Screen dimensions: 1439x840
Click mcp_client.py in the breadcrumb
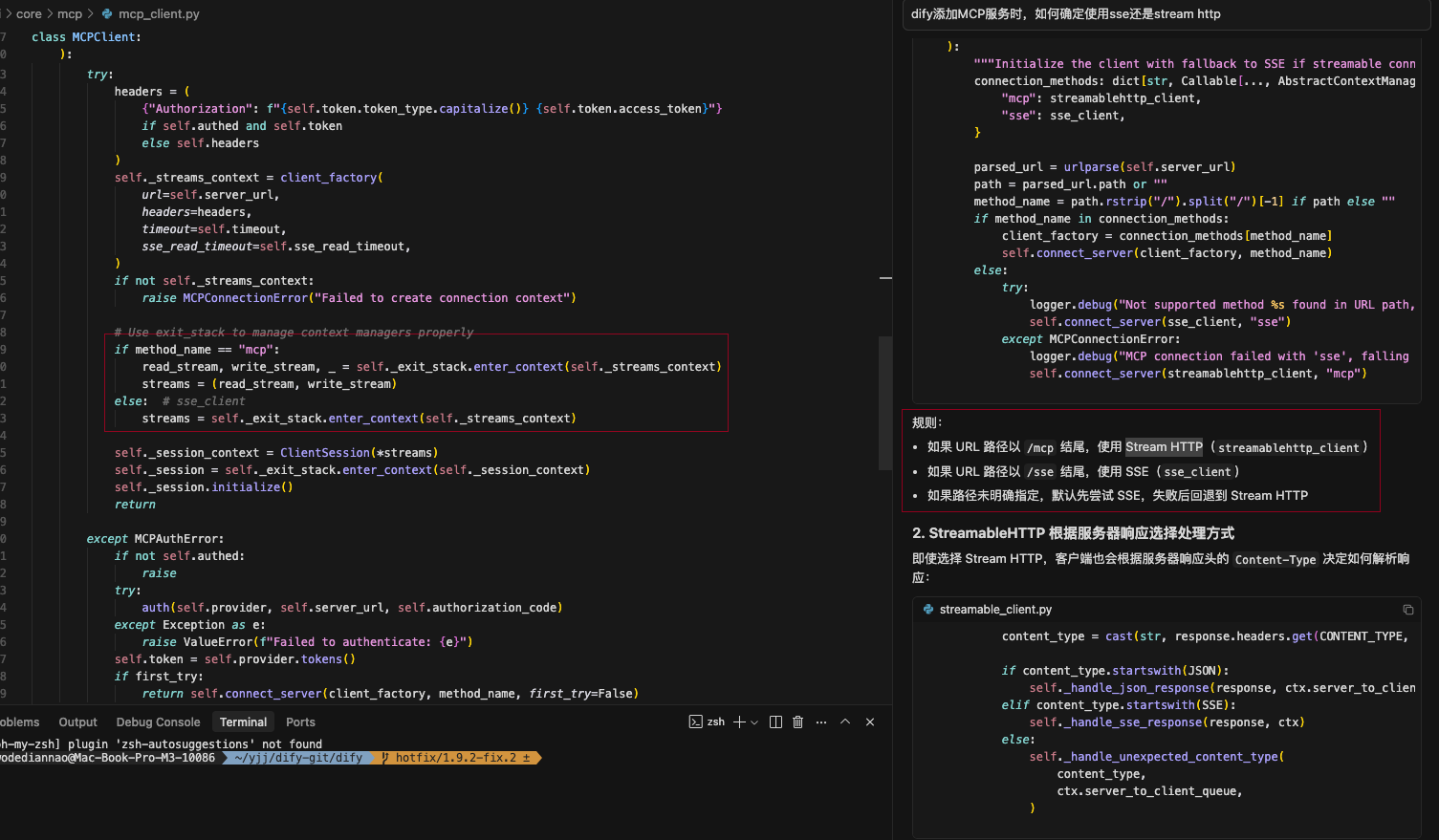(x=159, y=14)
